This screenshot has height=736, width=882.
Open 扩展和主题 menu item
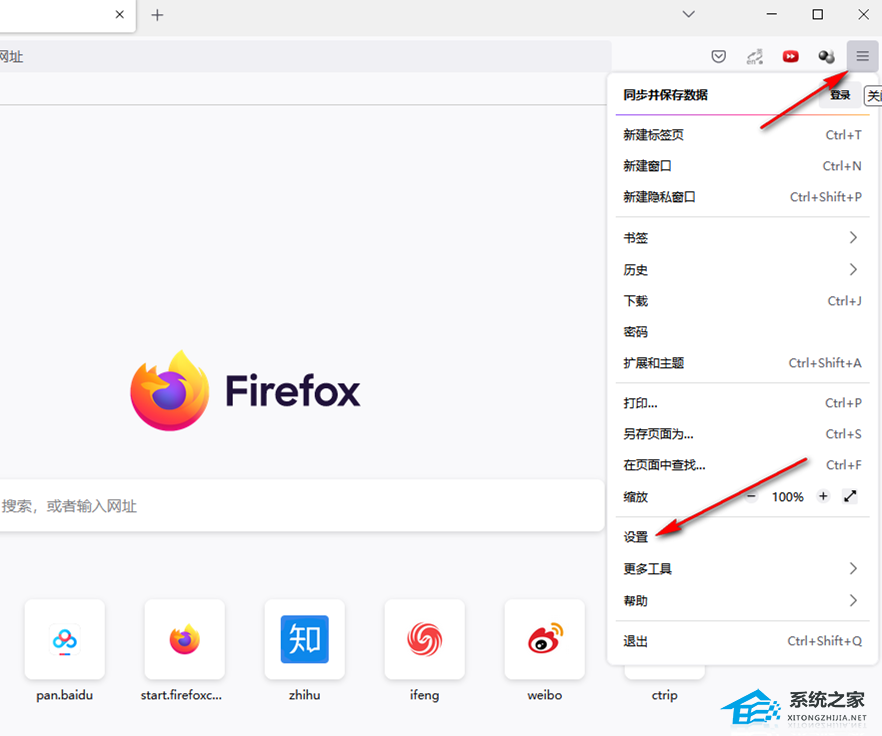click(x=742, y=363)
